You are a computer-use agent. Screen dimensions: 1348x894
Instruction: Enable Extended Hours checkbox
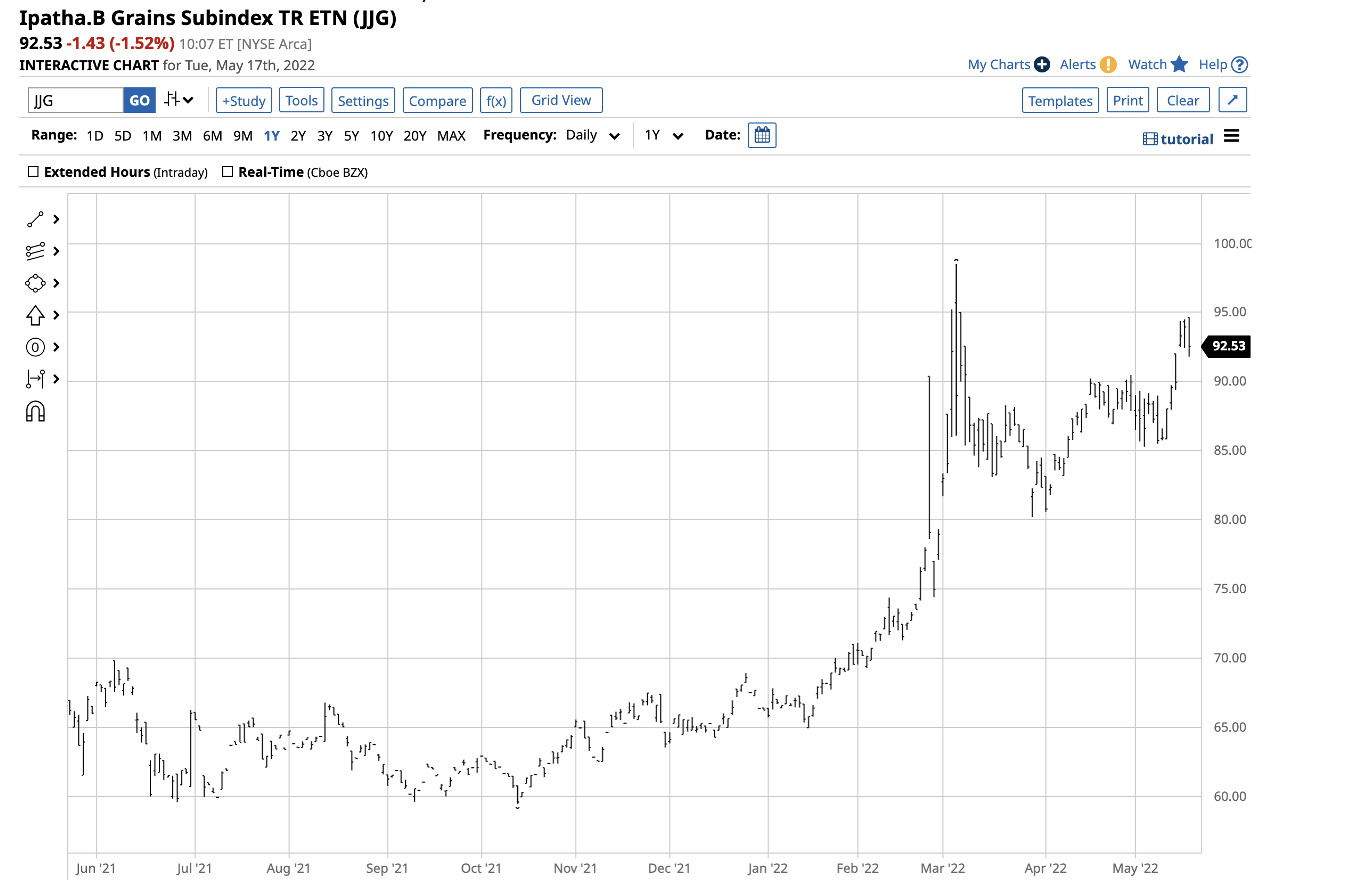(x=33, y=172)
